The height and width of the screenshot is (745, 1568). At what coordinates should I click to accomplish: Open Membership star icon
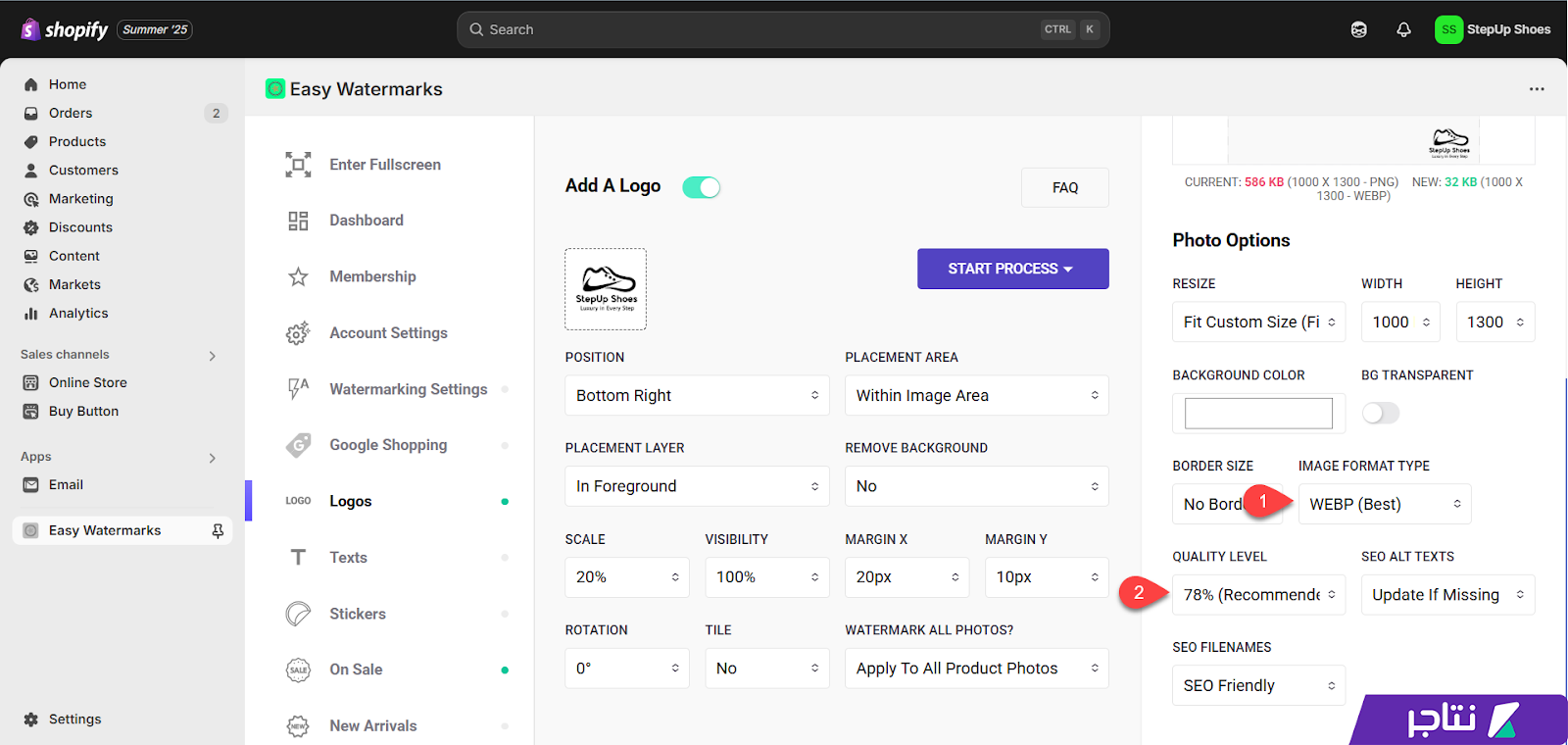[x=298, y=276]
